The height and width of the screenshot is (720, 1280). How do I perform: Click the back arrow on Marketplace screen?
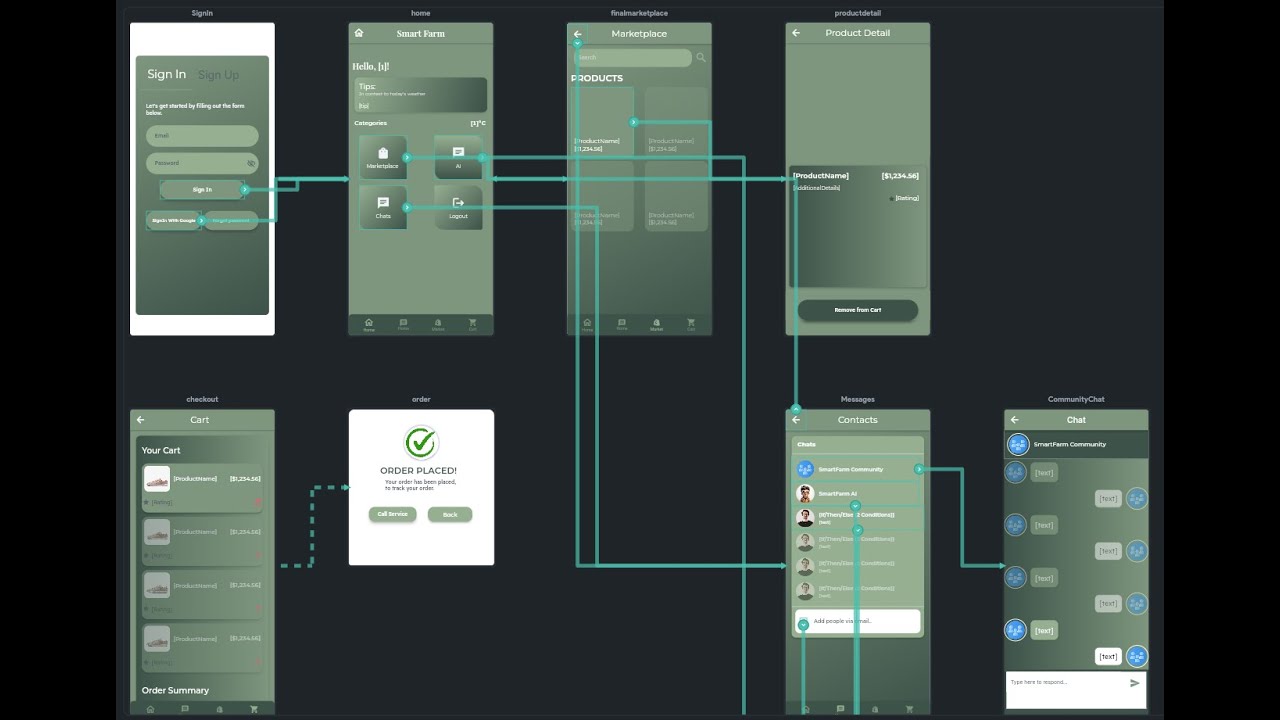578,34
